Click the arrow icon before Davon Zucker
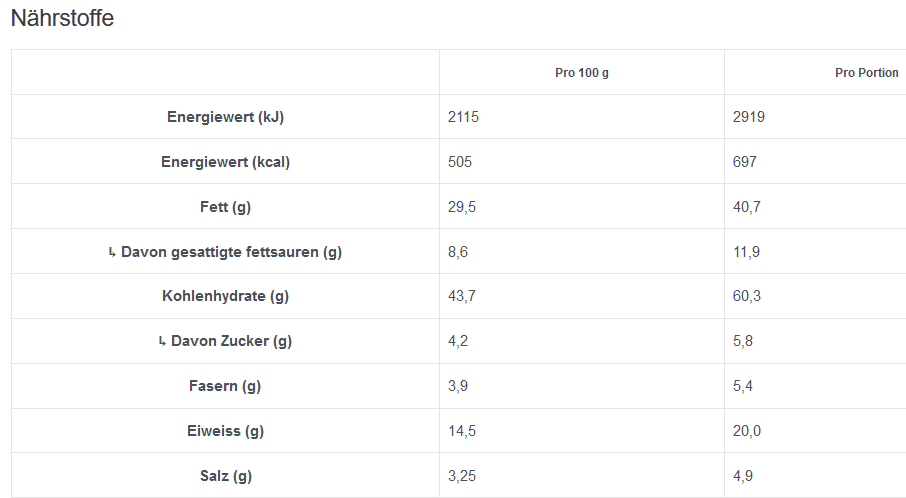Screen dimensions: 906x498 pos(162,341)
